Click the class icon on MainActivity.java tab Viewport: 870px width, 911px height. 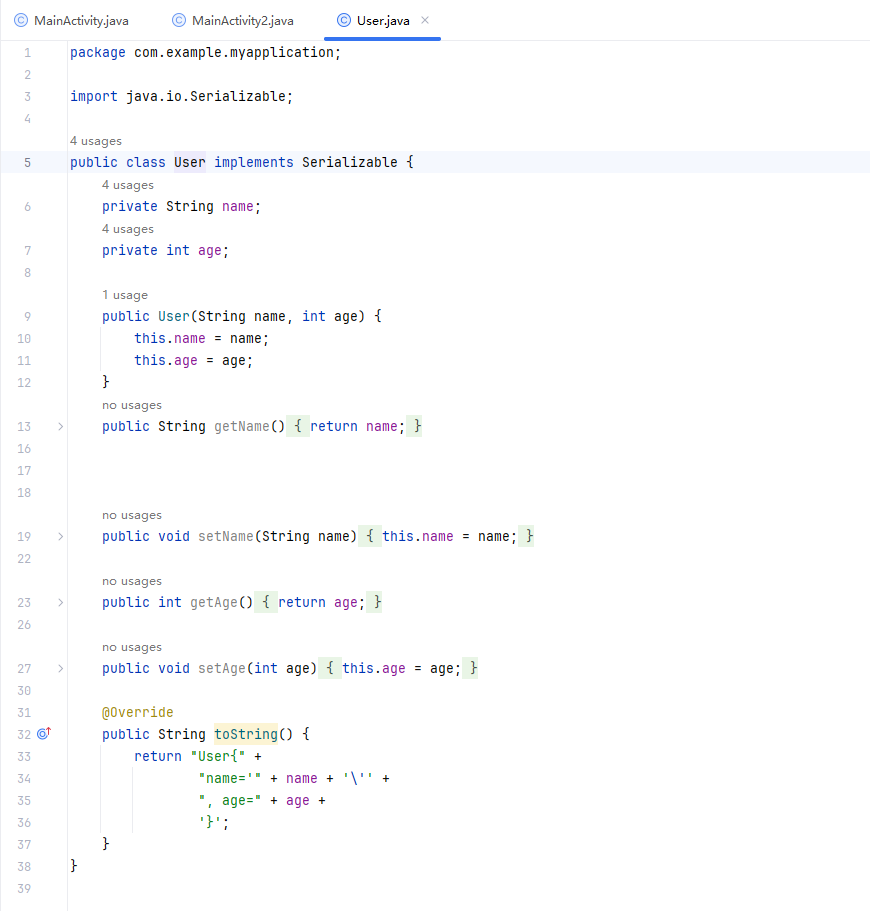[x=21, y=21]
